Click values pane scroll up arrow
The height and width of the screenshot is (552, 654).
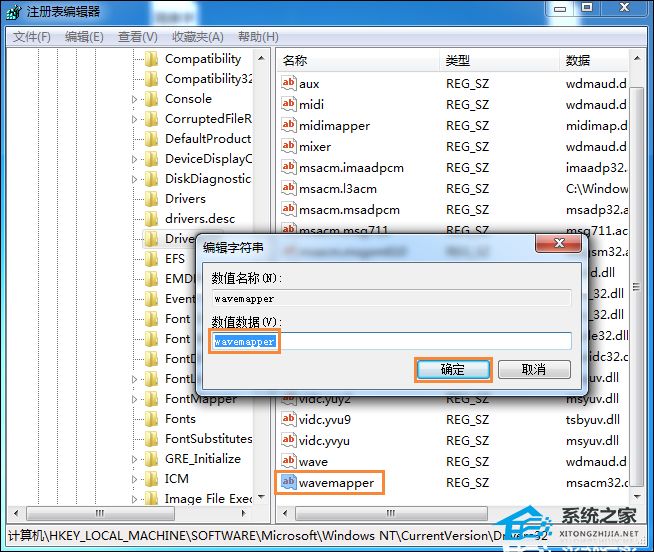(637, 58)
